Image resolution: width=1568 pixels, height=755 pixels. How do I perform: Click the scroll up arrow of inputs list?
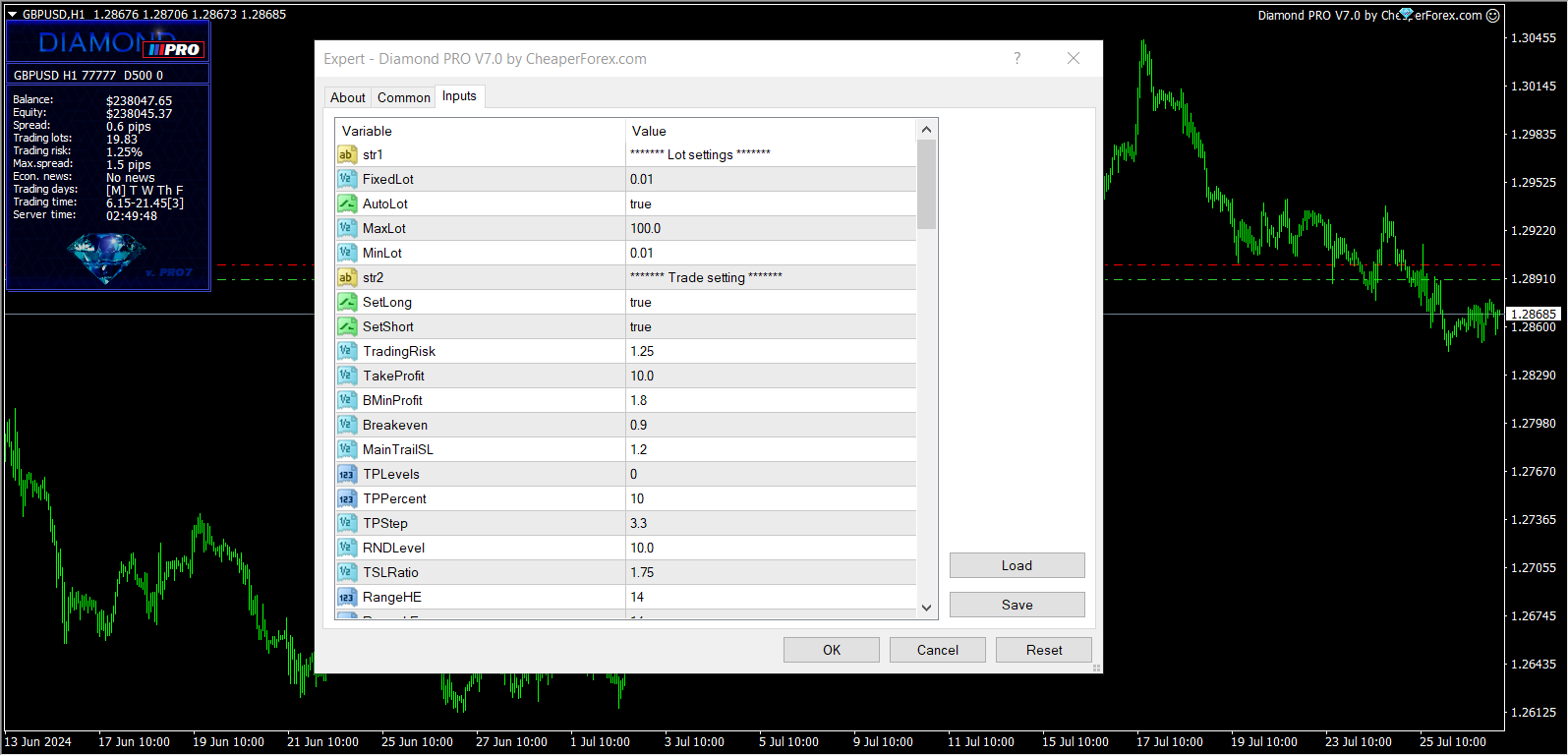[926, 130]
